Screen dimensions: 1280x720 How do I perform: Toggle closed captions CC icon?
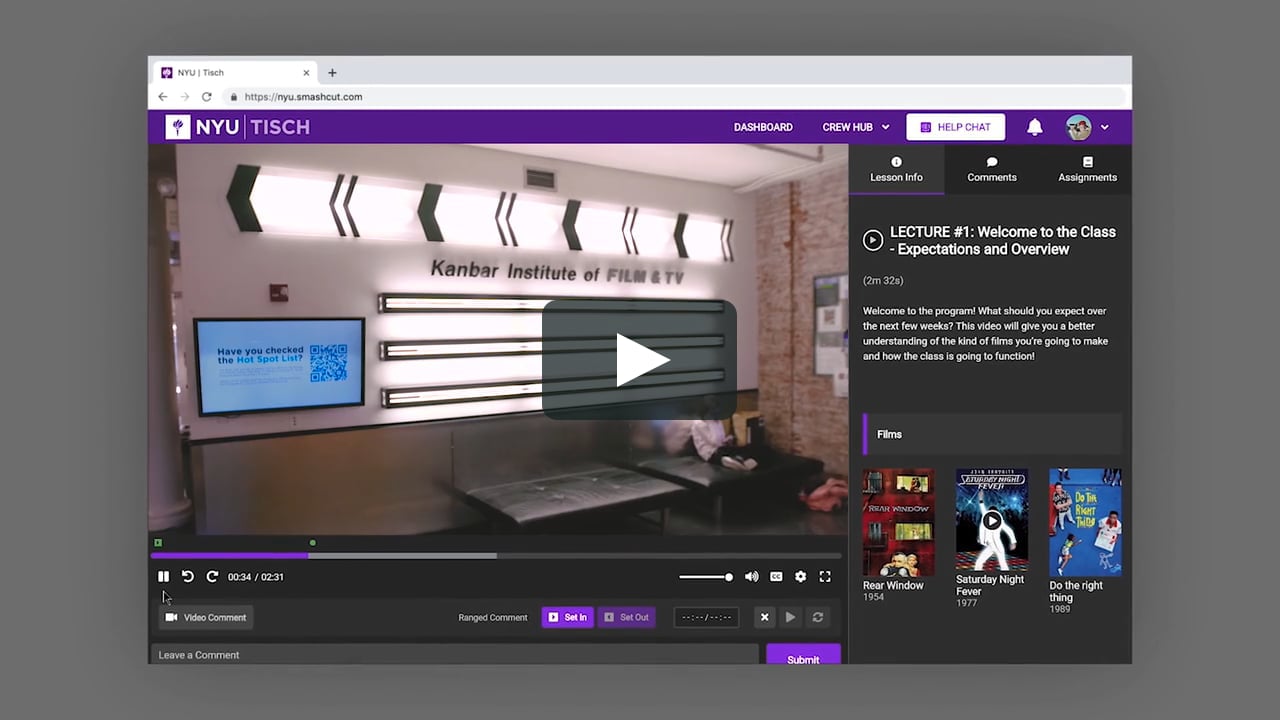coord(776,577)
